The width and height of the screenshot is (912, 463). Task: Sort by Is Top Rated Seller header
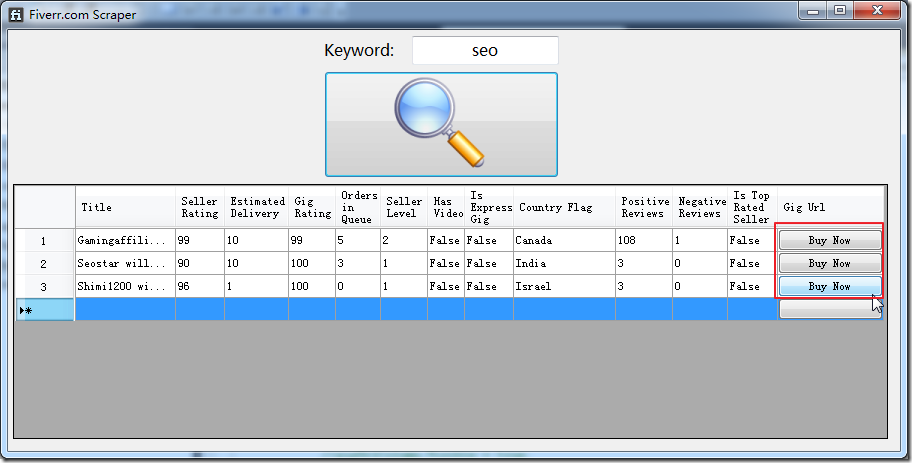752,207
